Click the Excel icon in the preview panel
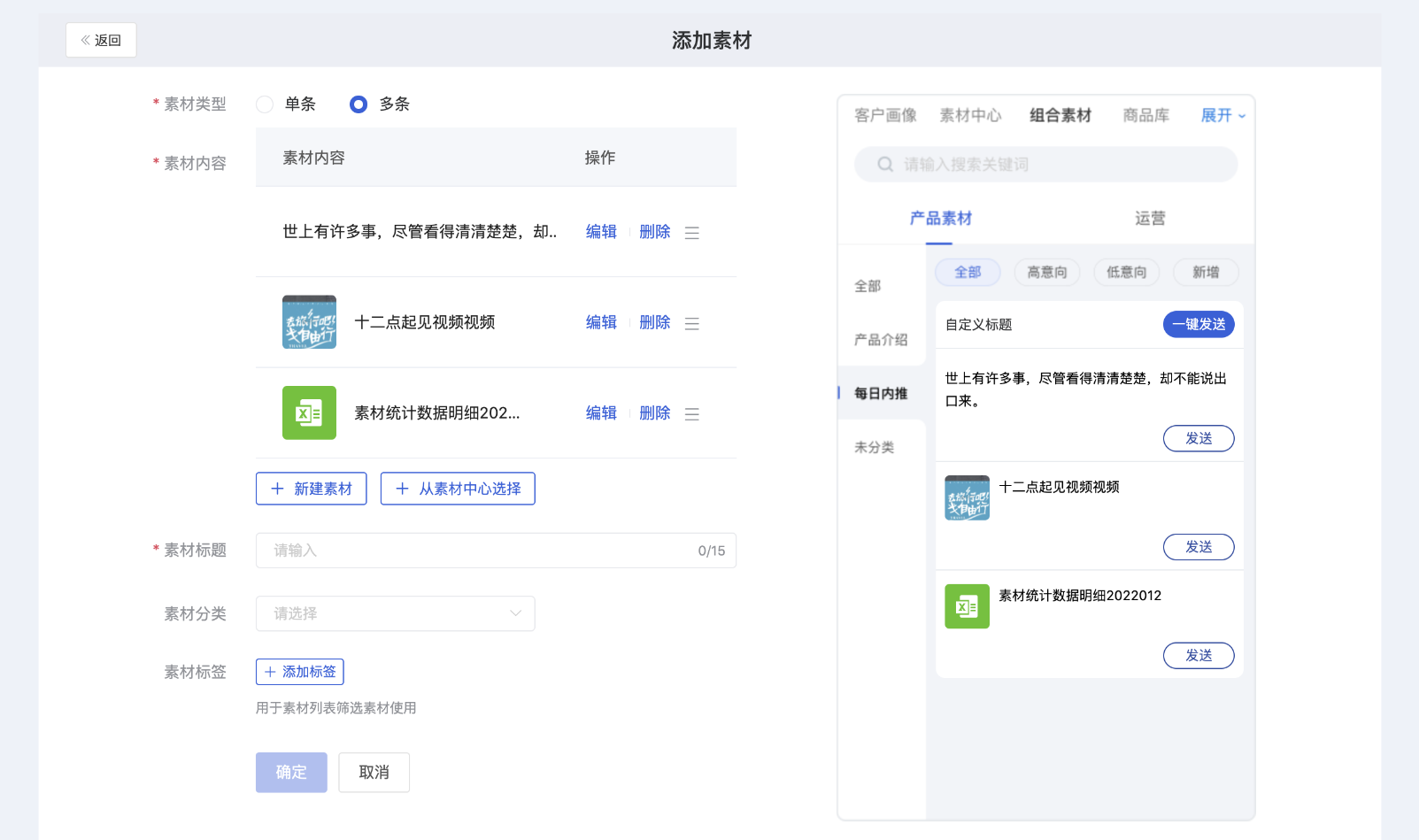The image size is (1419, 840). 967,606
